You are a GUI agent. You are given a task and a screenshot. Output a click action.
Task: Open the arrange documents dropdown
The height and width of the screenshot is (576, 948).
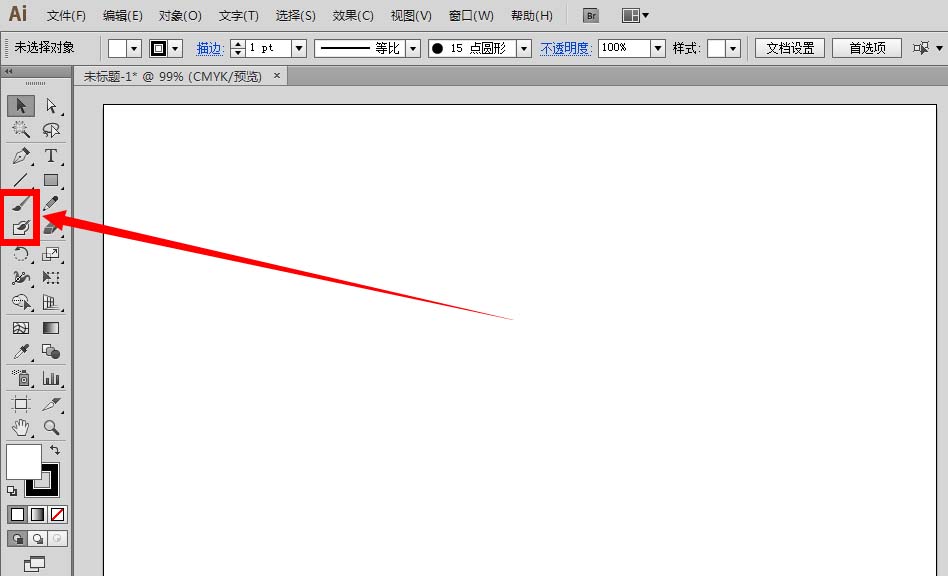pyautogui.click(x=635, y=16)
